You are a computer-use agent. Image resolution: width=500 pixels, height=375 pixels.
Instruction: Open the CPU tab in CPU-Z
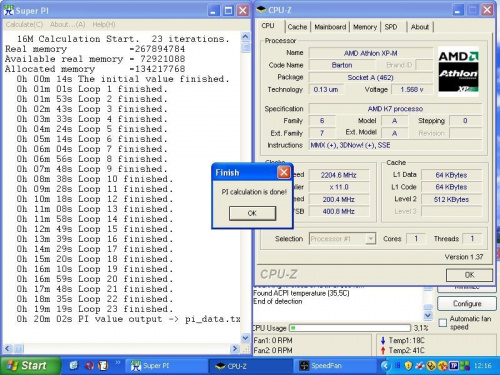pos(268,26)
